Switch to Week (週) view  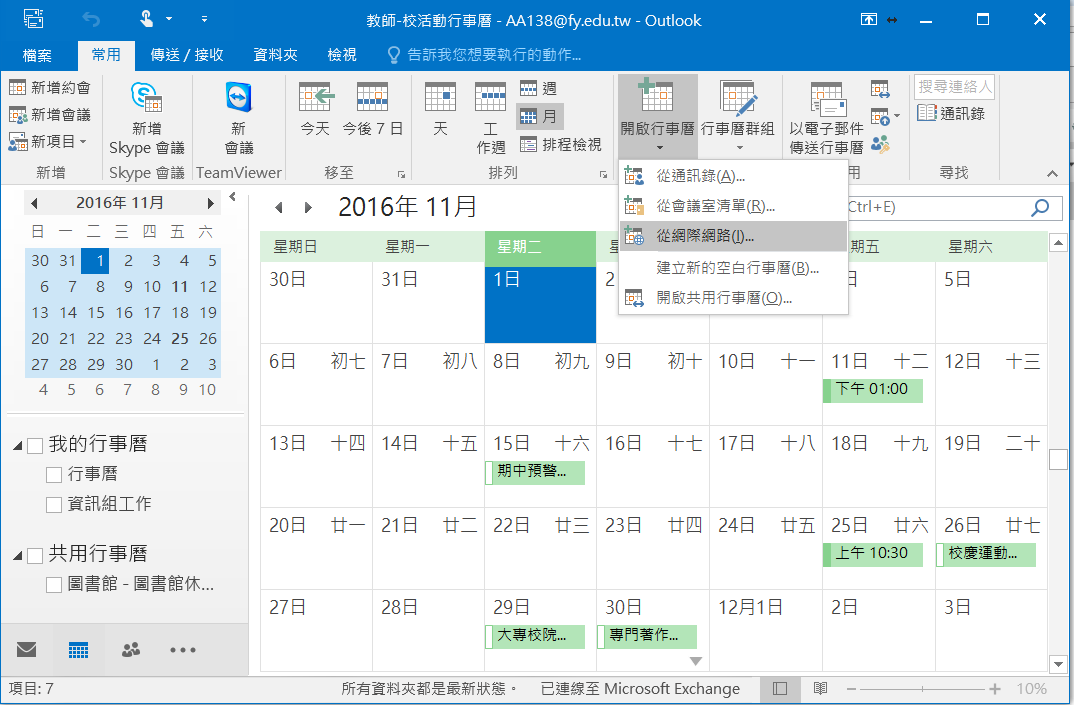pyautogui.click(x=538, y=88)
